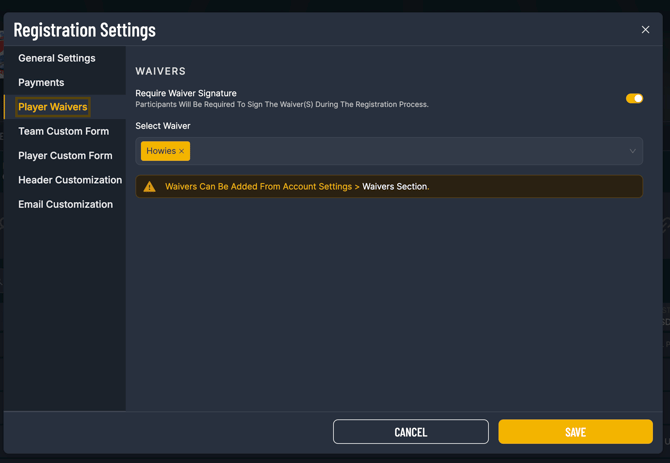Remove the Howies waiver tag
The image size is (670, 463).
tap(182, 151)
